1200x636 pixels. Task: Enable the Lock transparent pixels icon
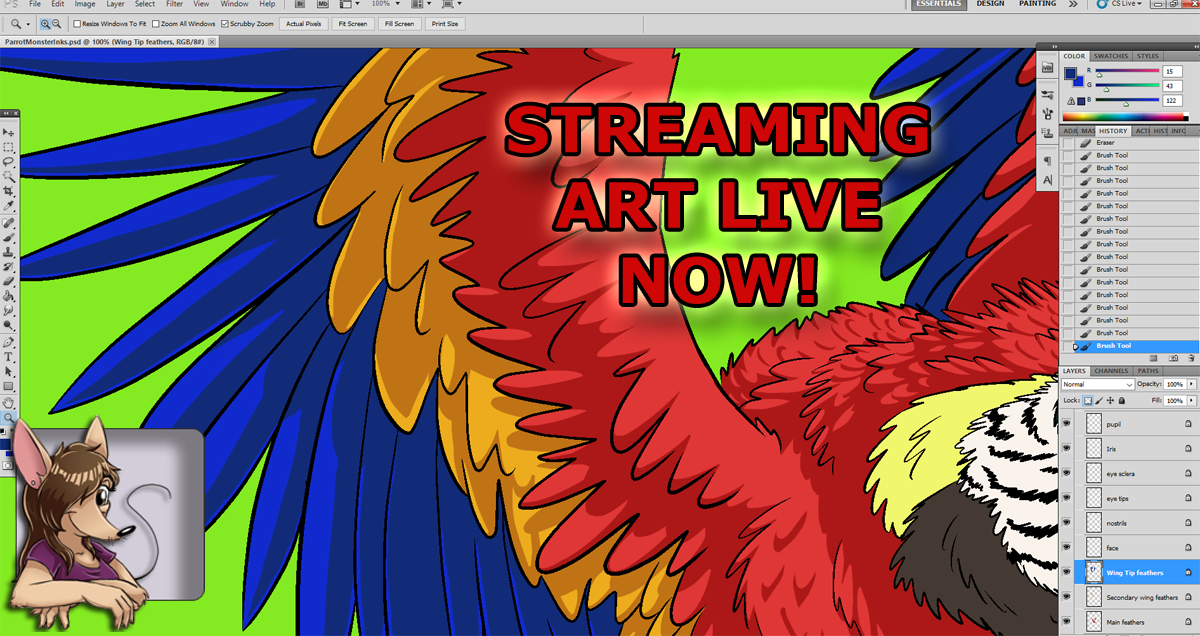(1088, 400)
